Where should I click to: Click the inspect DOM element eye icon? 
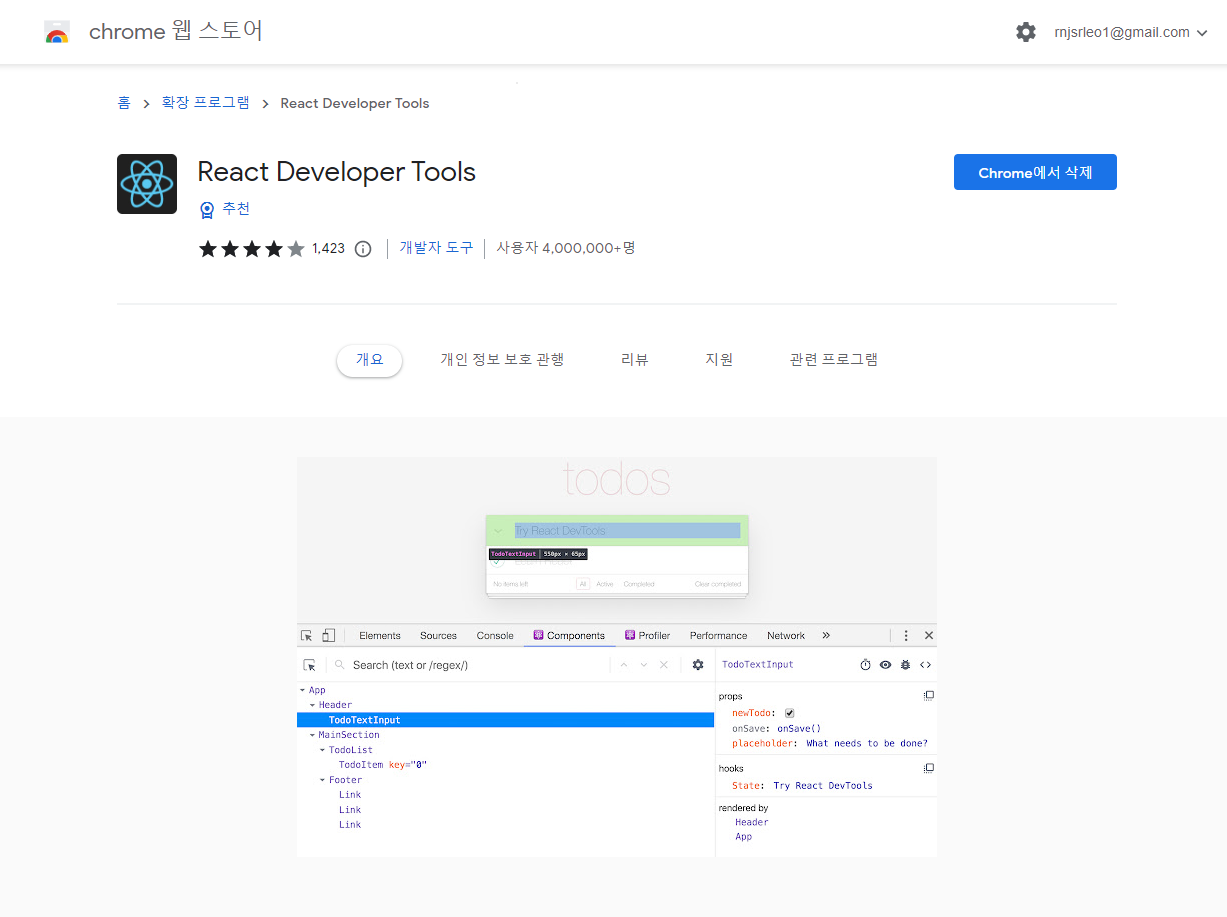(x=885, y=665)
